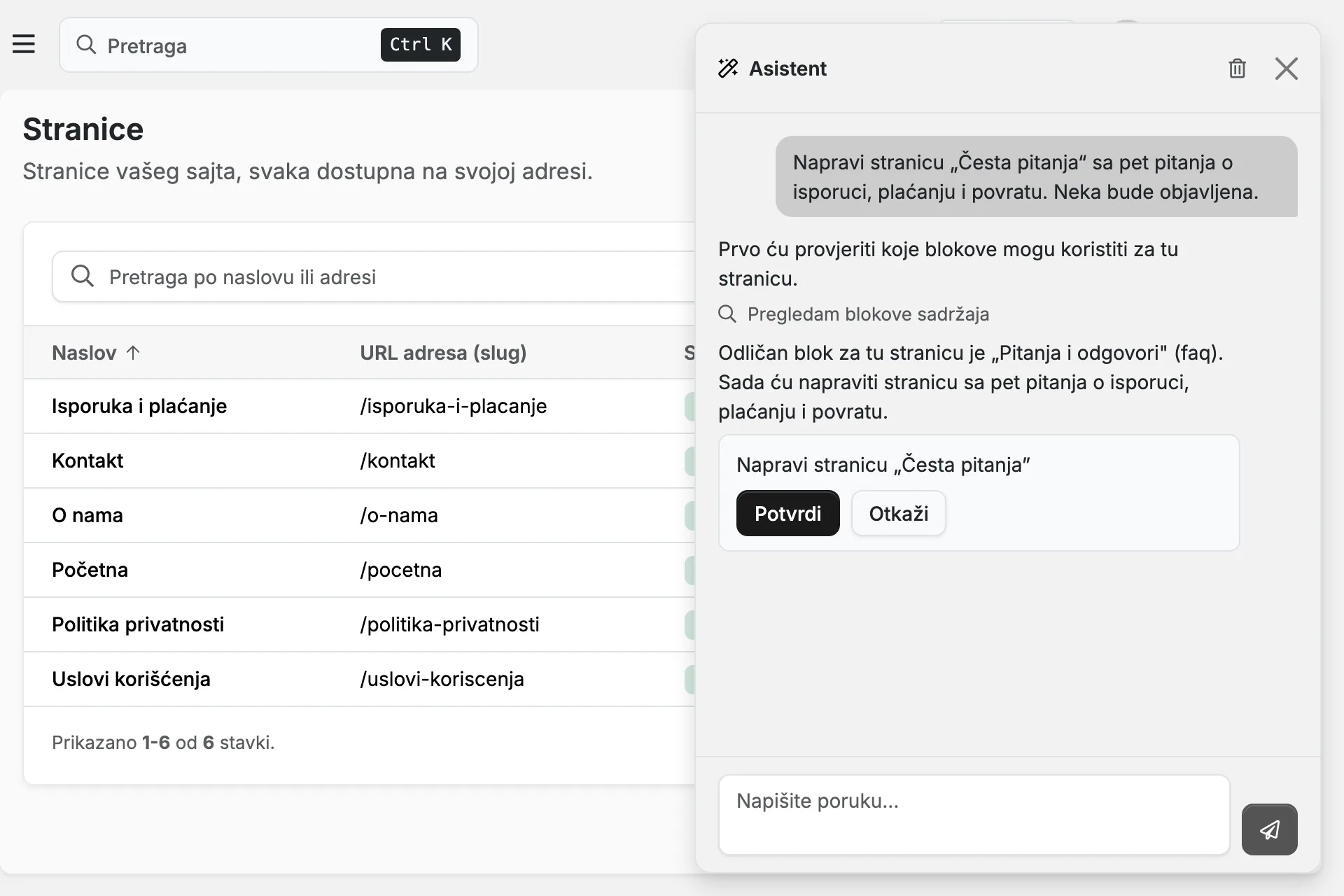
Task: Sort pages by the Naslov column
Action: pyautogui.click(x=96, y=353)
